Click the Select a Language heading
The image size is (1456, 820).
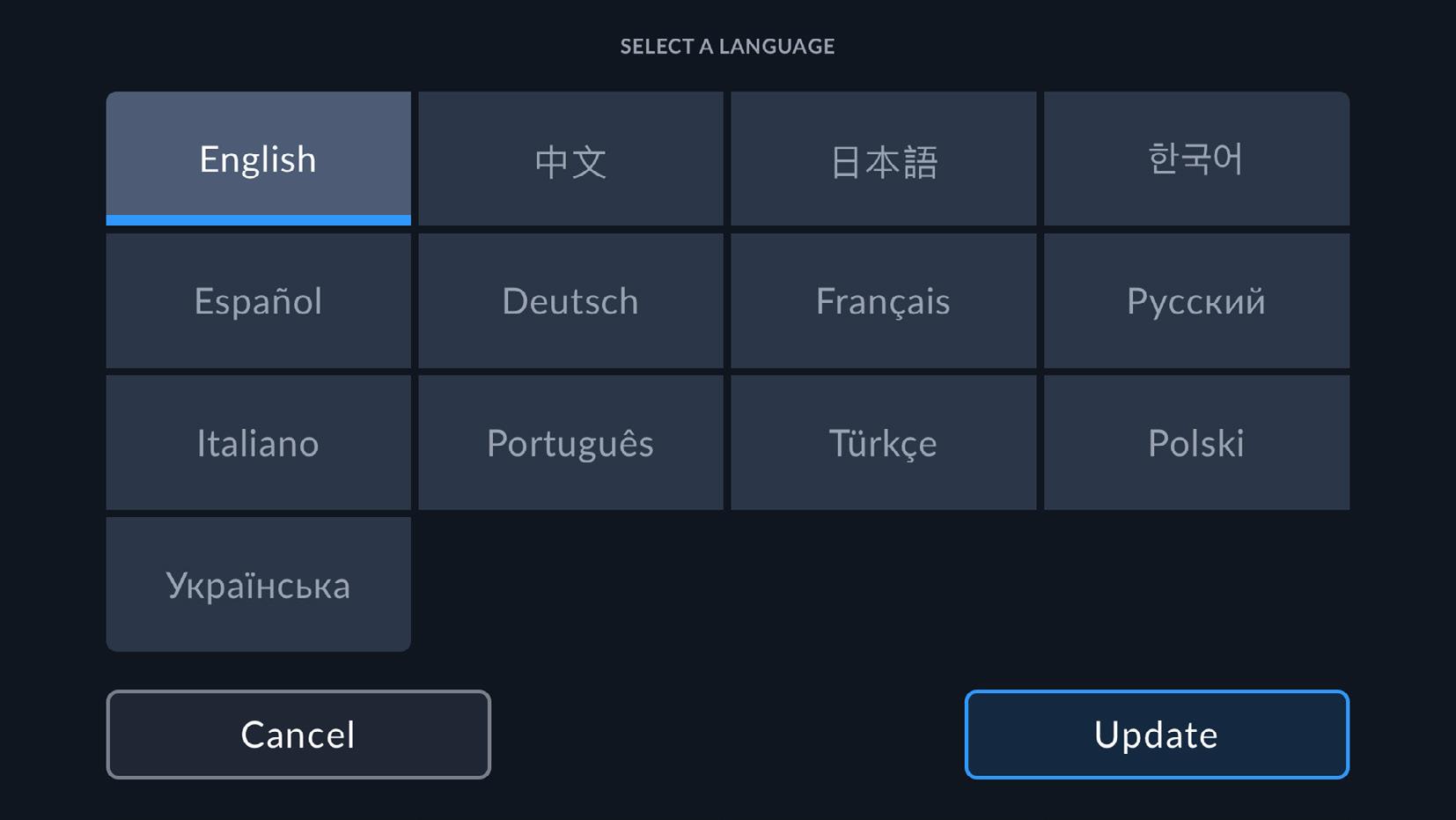tap(727, 46)
